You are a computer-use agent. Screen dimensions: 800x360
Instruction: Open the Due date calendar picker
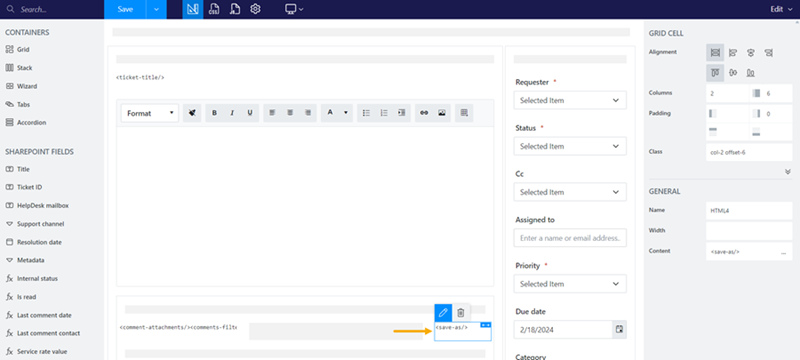pyautogui.click(x=619, y=329)
